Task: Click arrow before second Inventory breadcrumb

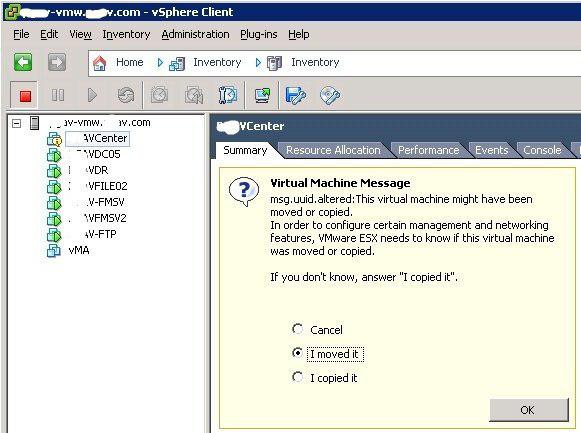Action: pyautogui.click(x=258, y=63)
